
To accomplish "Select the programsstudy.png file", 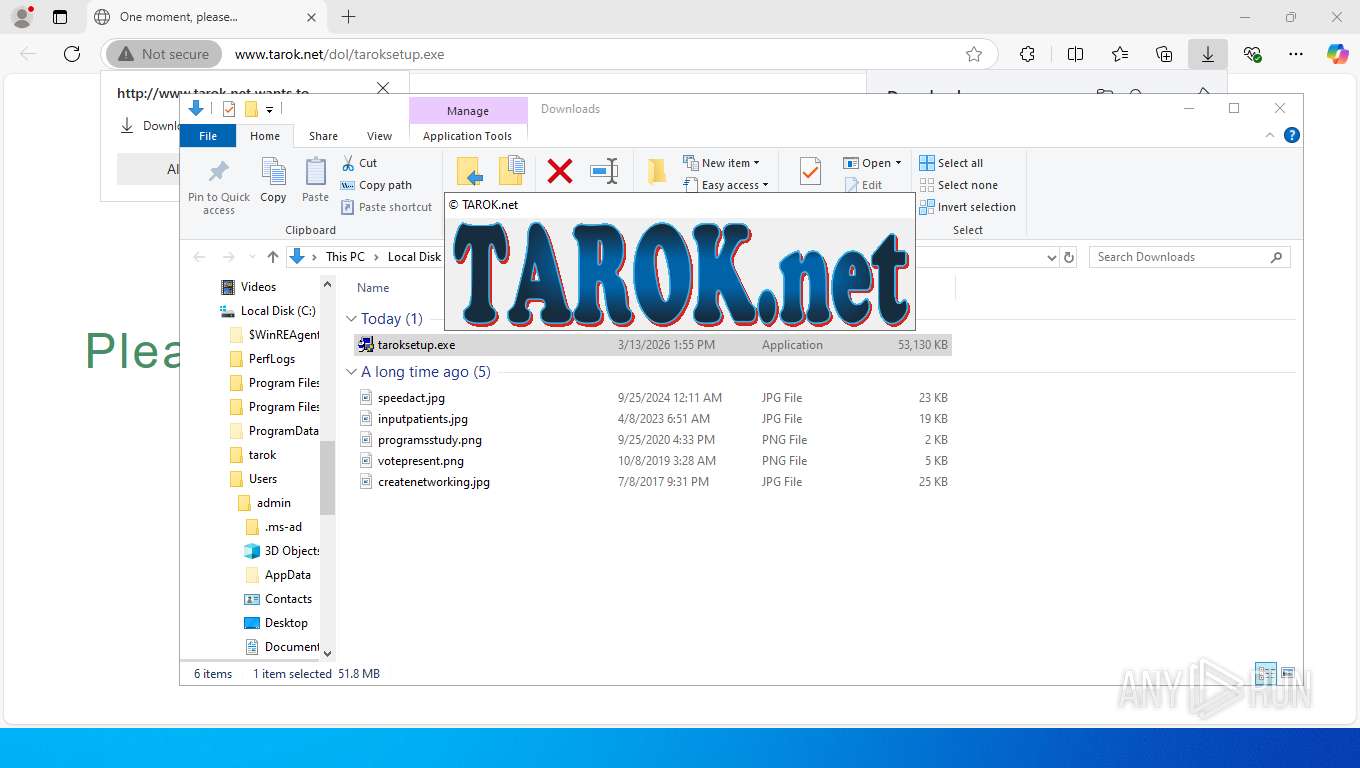I will 652,440.
